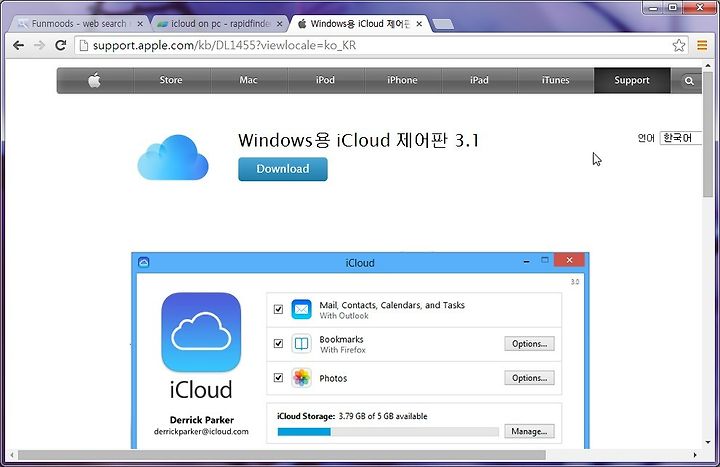This screenshot has width=720, height=467.
Task: Click the horizontal scrollbar thumb at bottom
Action: tap(281, 455)
